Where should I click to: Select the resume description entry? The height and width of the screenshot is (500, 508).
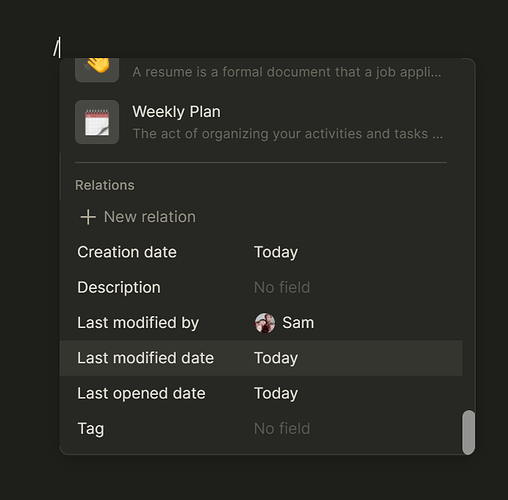(x=261, y=71)
